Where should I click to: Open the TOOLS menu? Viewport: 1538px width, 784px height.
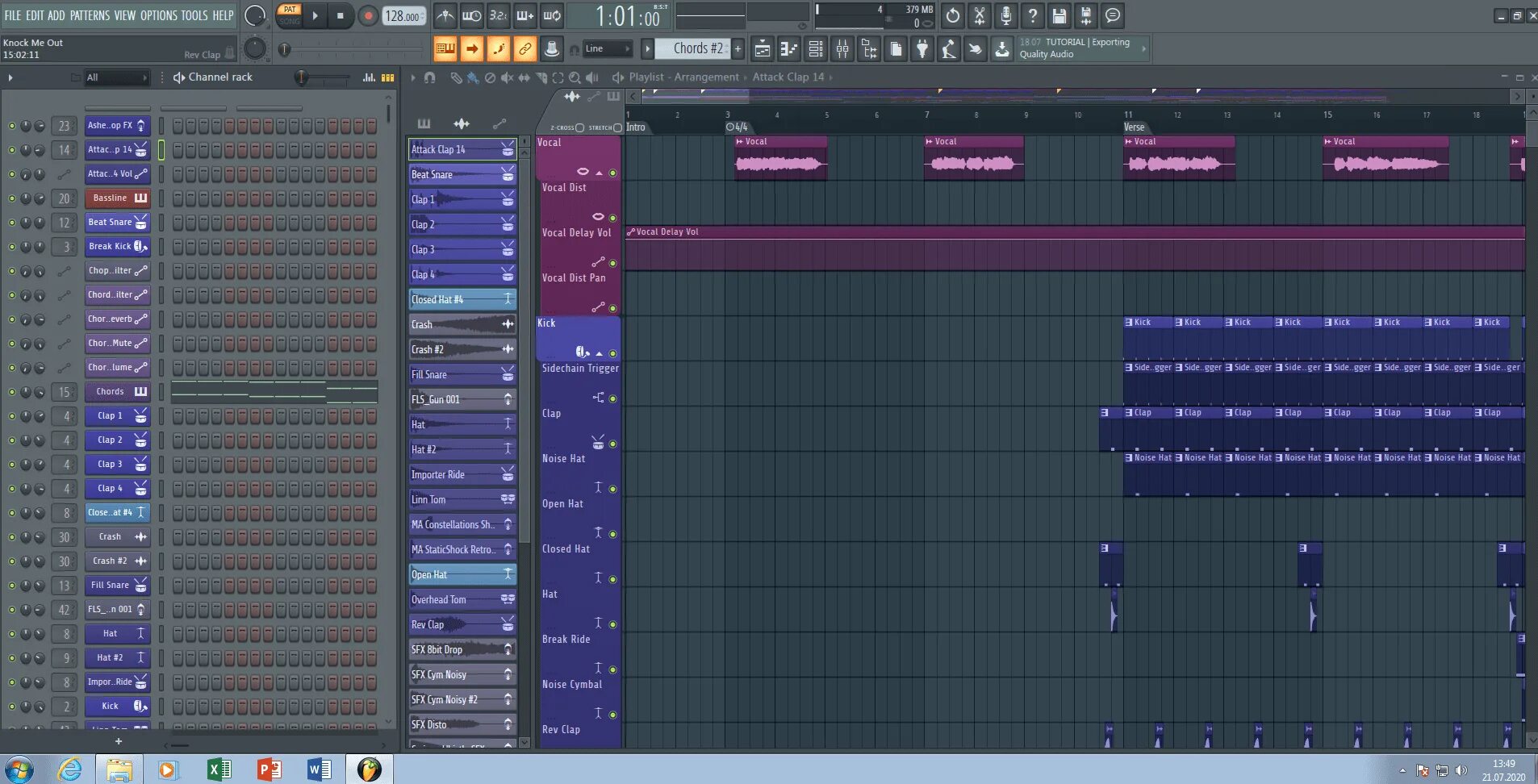(x=194, y=15)
